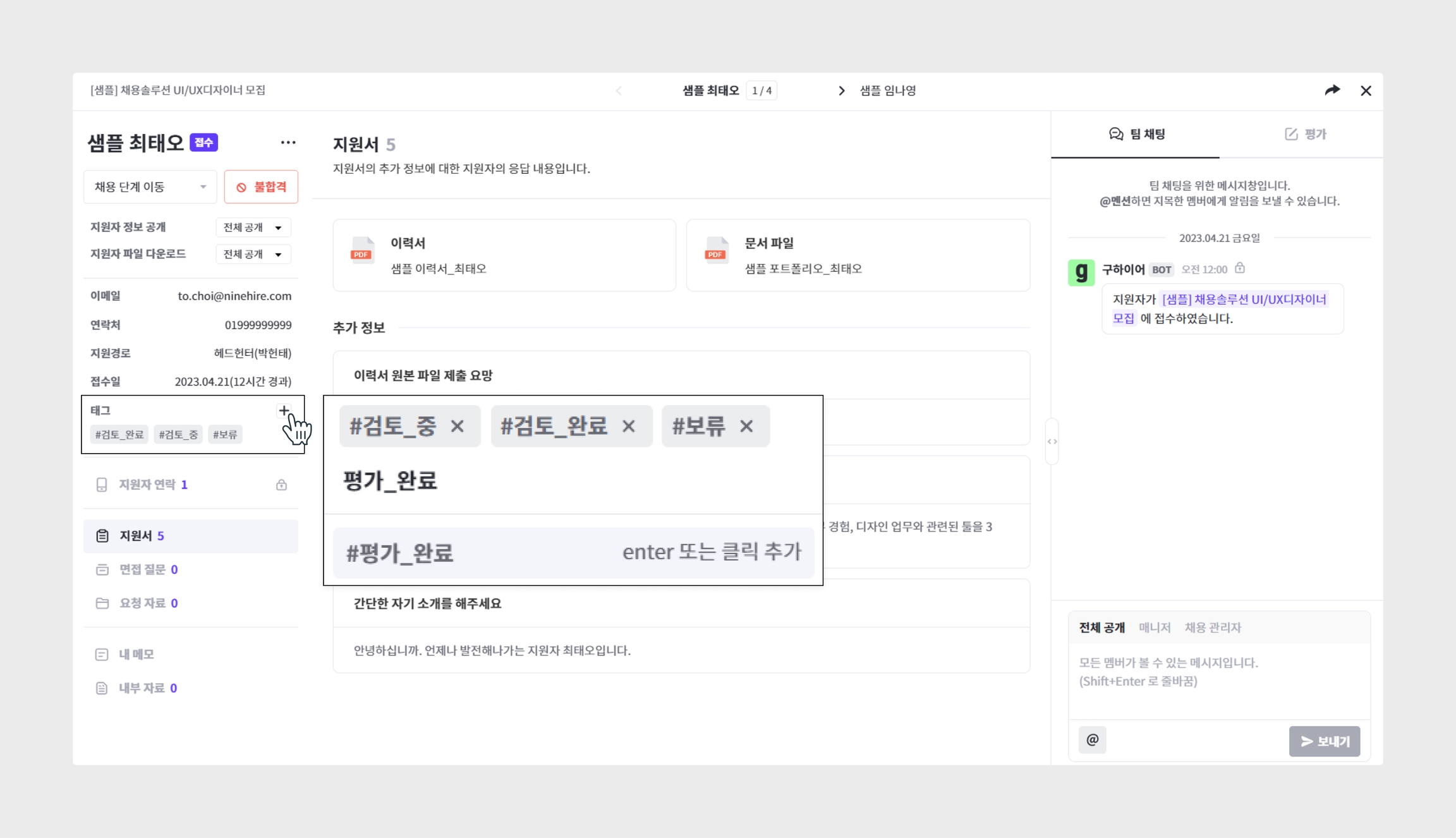Open the linked job posting in bot message

[1243, 300]
